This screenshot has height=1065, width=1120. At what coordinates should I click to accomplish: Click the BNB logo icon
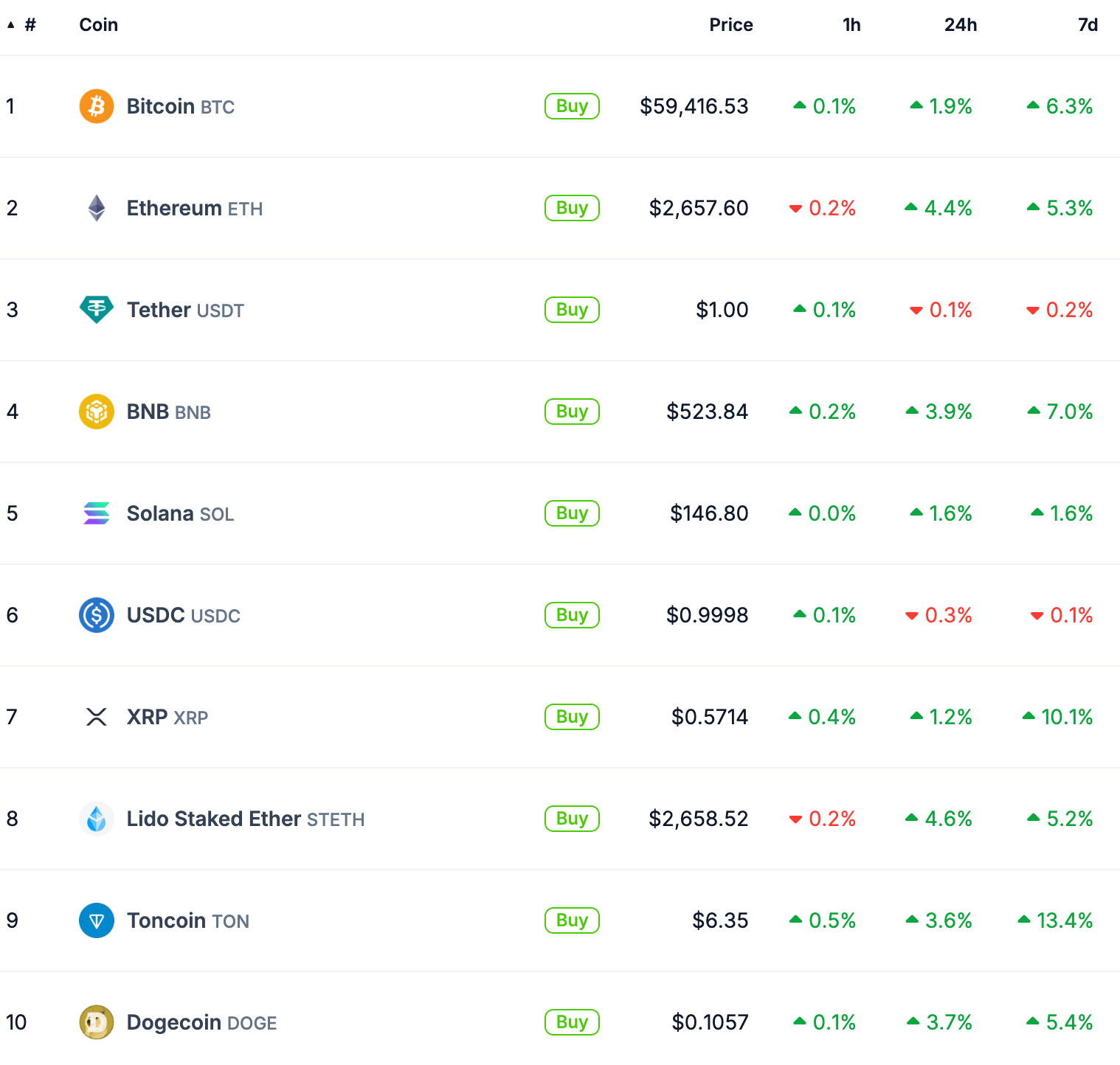pyautogui.click(x=96, y=411)
